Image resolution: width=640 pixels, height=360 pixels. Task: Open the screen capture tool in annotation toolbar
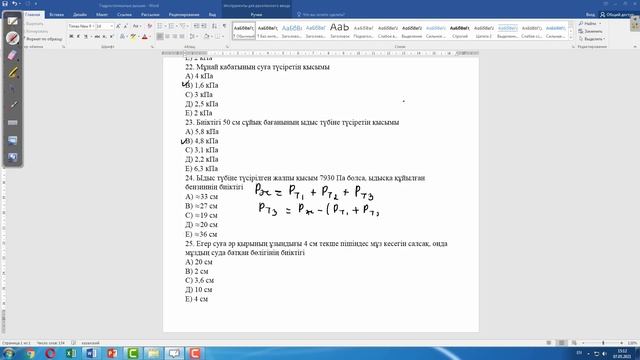tap(13, 140)
